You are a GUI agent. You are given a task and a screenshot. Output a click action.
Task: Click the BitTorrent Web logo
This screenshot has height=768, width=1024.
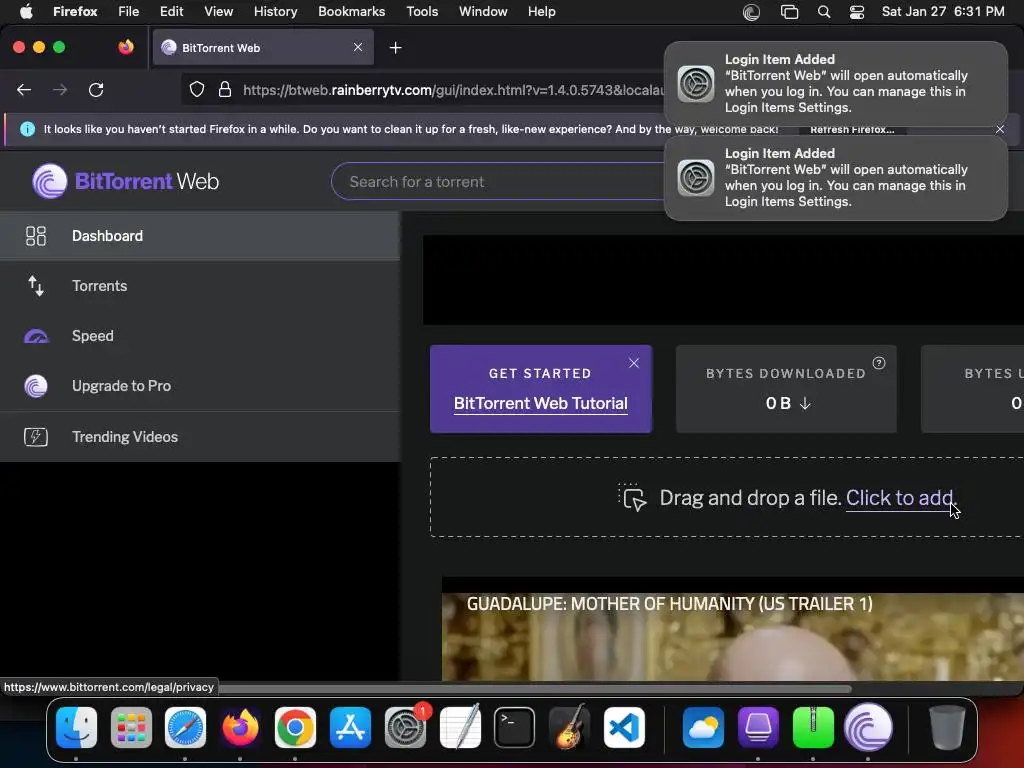(125, 181)
